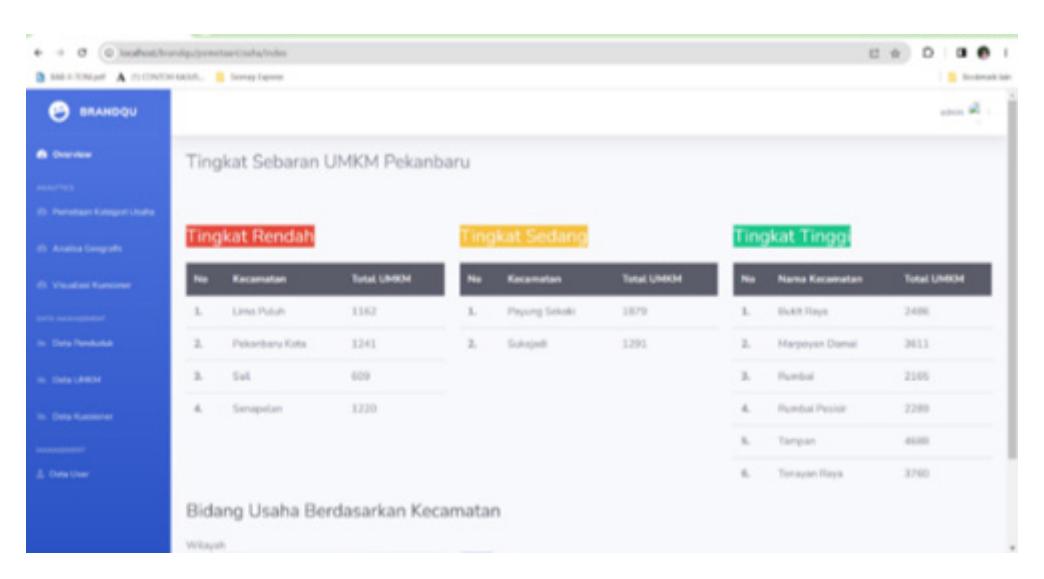
Task: Click the BrandQu logo icon
Action: pyautogui.click(x=59, y=112)
